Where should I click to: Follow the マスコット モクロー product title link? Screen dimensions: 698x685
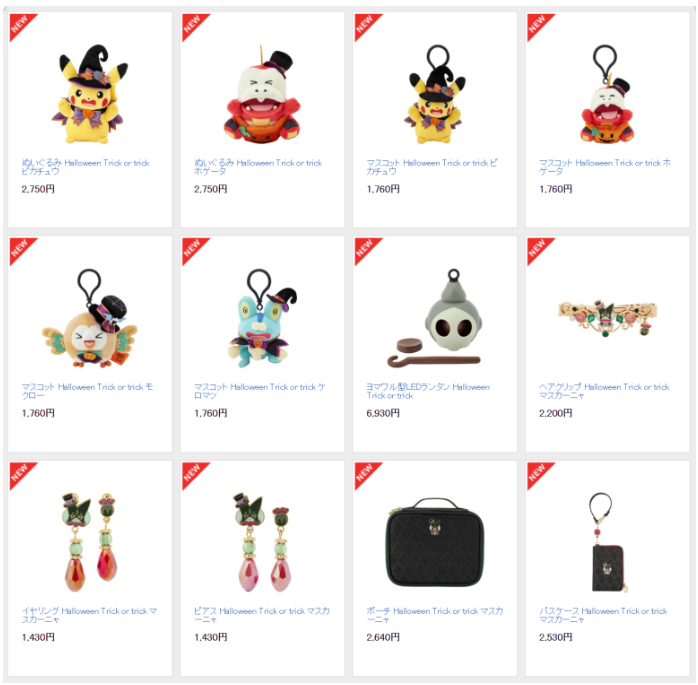(x=87, y=391)
